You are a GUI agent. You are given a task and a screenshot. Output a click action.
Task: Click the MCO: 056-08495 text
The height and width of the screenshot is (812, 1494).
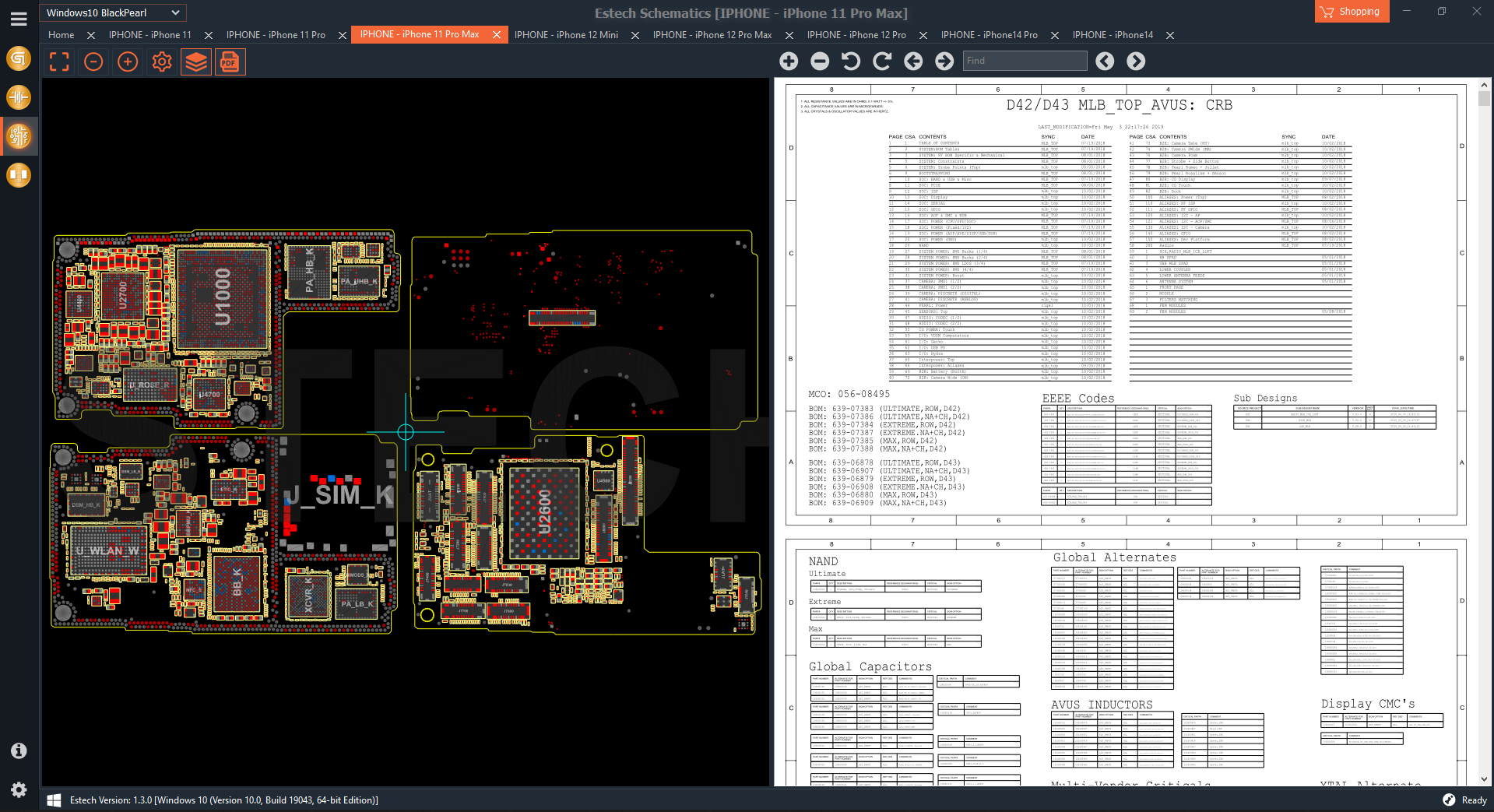coord(849,394)
